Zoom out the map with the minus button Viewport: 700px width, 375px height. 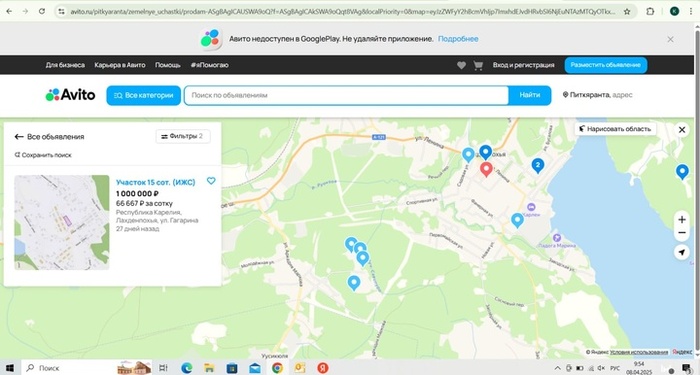682,233
